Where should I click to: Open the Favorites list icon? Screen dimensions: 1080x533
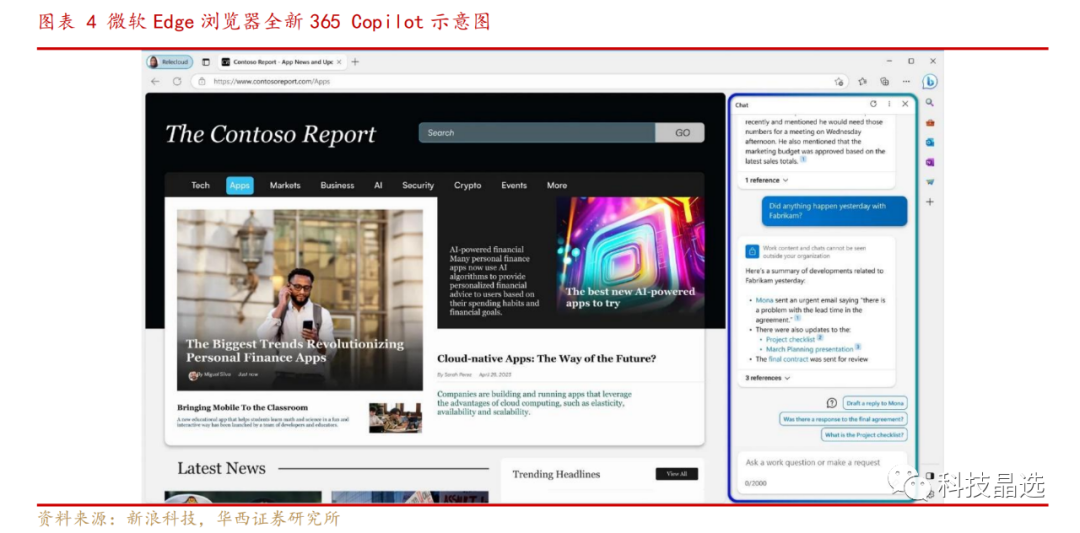point(862,81)
